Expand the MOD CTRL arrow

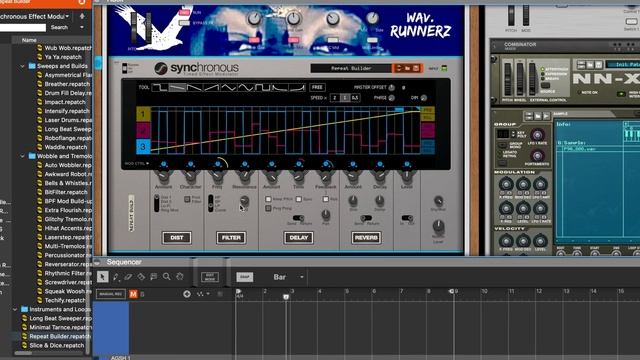coord(147,163)
